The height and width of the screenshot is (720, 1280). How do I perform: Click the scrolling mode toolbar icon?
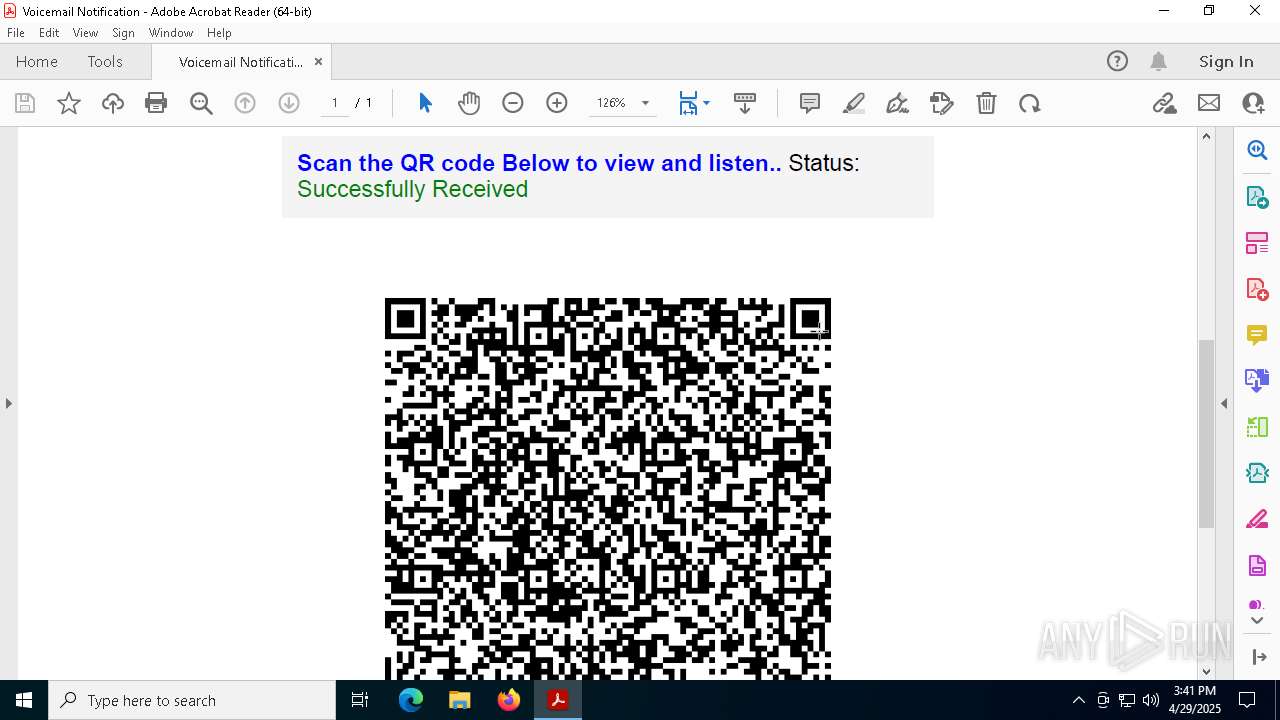coord(745,103)
